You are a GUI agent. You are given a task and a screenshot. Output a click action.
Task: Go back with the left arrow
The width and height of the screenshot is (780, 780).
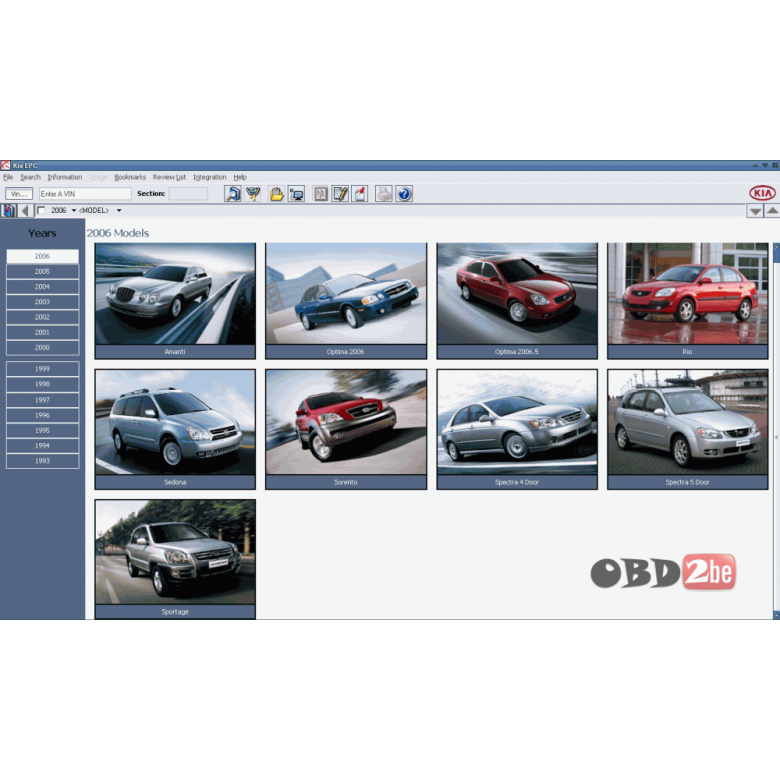click(25, 210)
